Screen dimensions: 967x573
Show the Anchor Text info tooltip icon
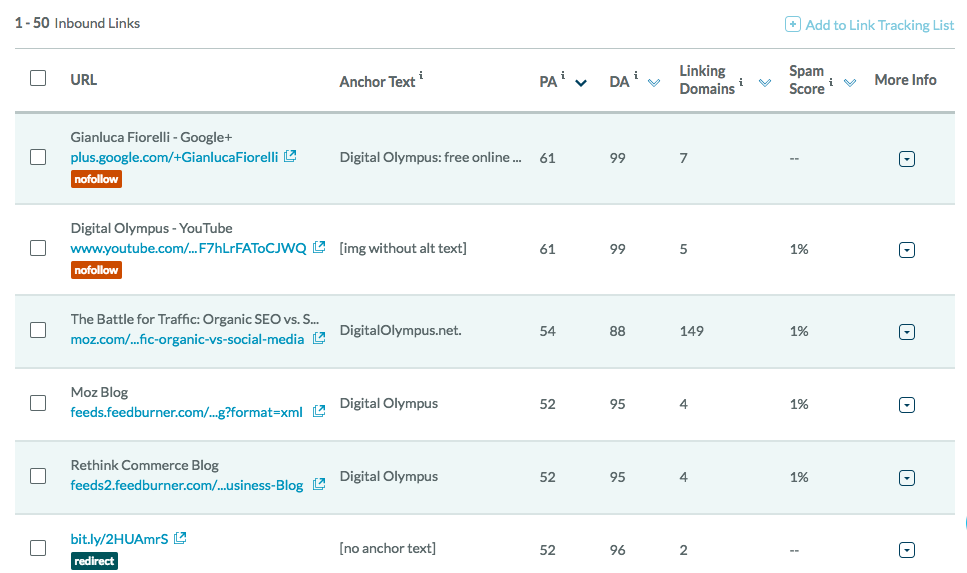(x=421, y=75)
